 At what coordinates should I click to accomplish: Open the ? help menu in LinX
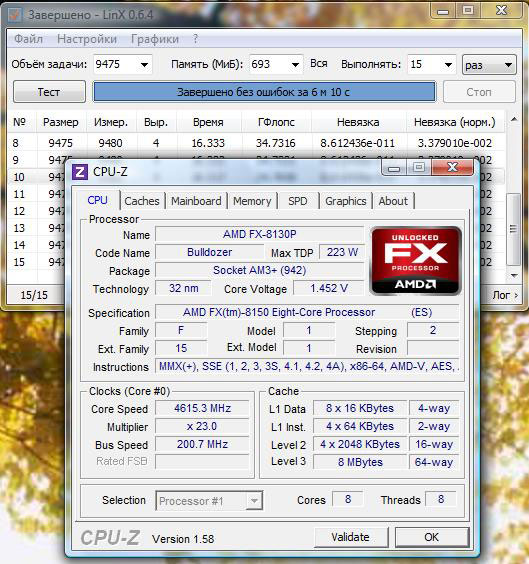[x=195, y=39]
